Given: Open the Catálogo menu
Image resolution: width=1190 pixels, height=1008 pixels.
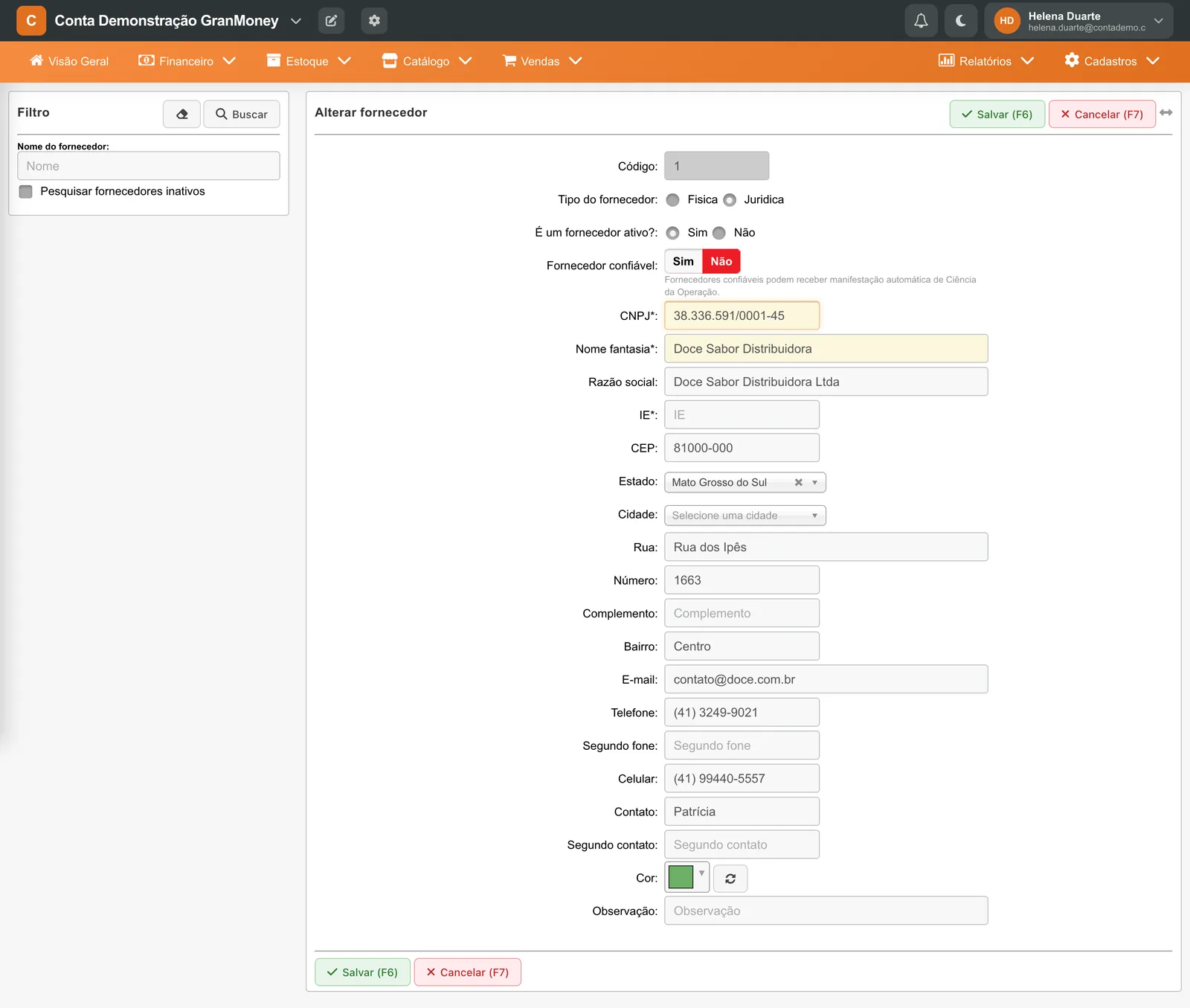Looking at the screenshot, I should pyautogui.click(x=427, y=61).
